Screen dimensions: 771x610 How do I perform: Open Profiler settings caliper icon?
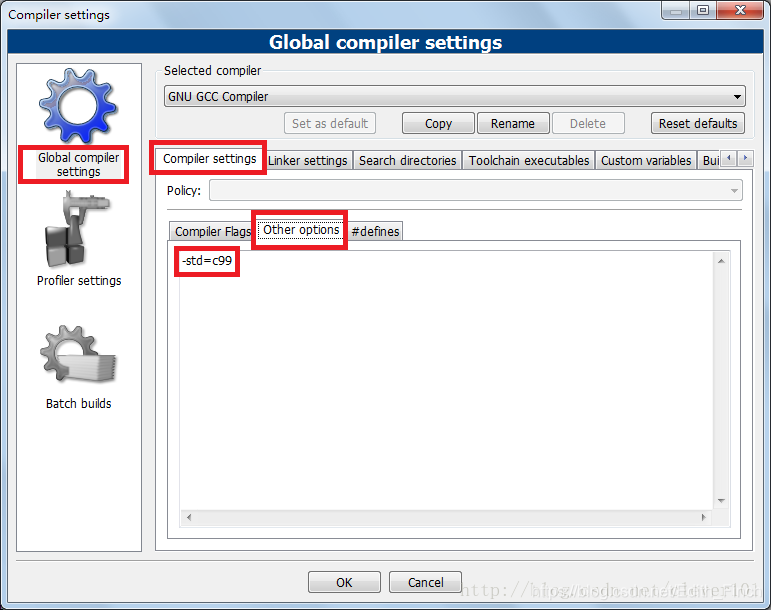click(x=77, y=229)
